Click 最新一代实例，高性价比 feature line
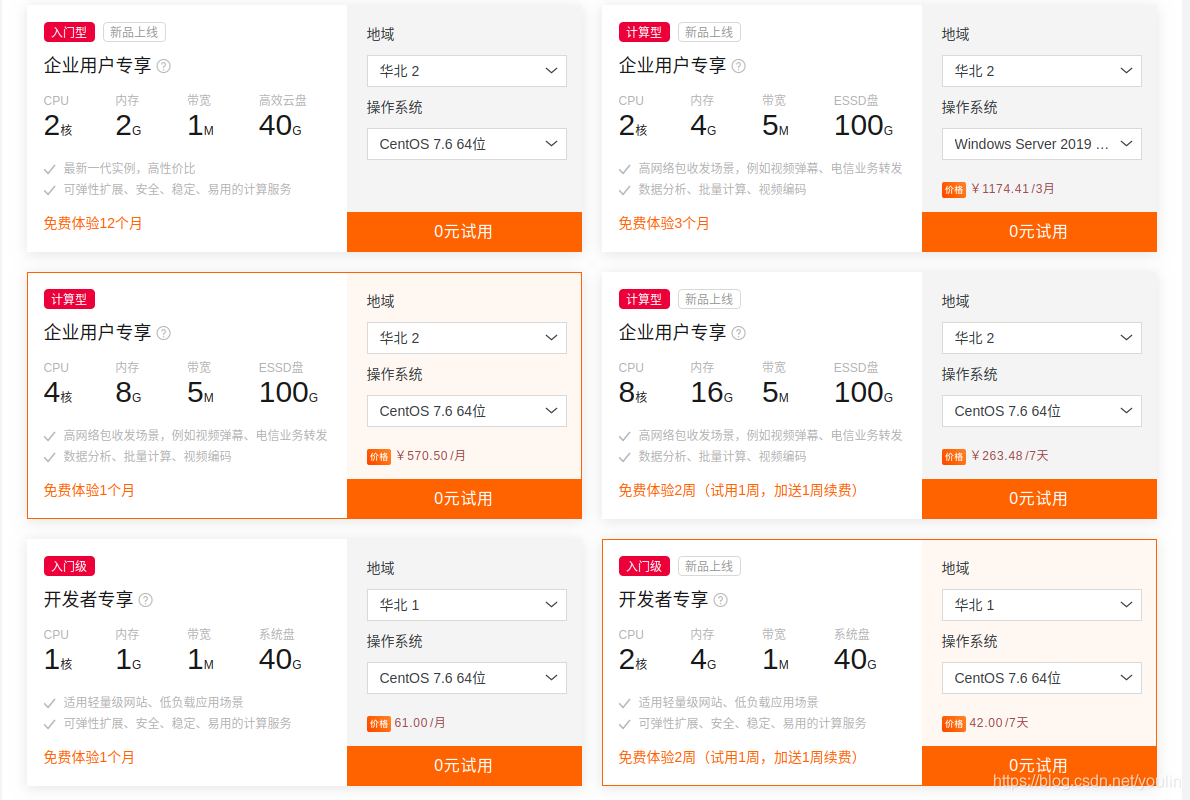The height and width of the screenshot is (800, 1190). pyautogui.click(x=129, y=169)
